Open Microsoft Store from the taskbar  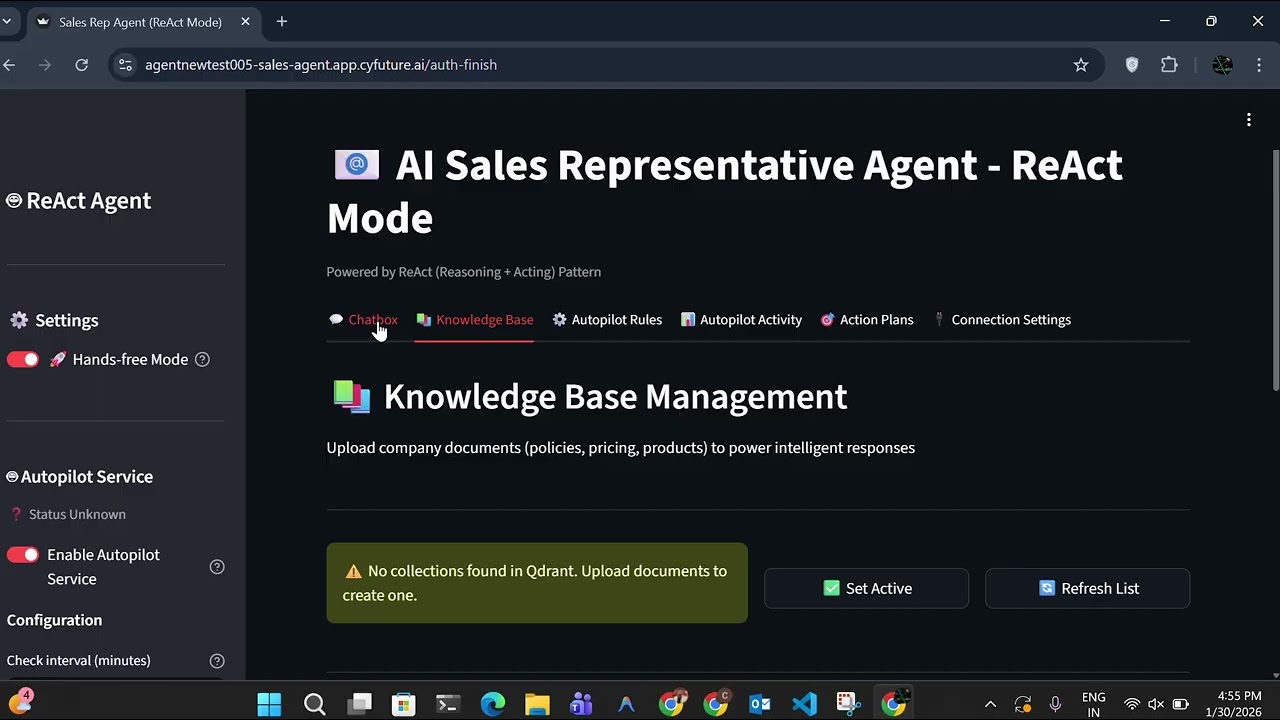point(403,704)
